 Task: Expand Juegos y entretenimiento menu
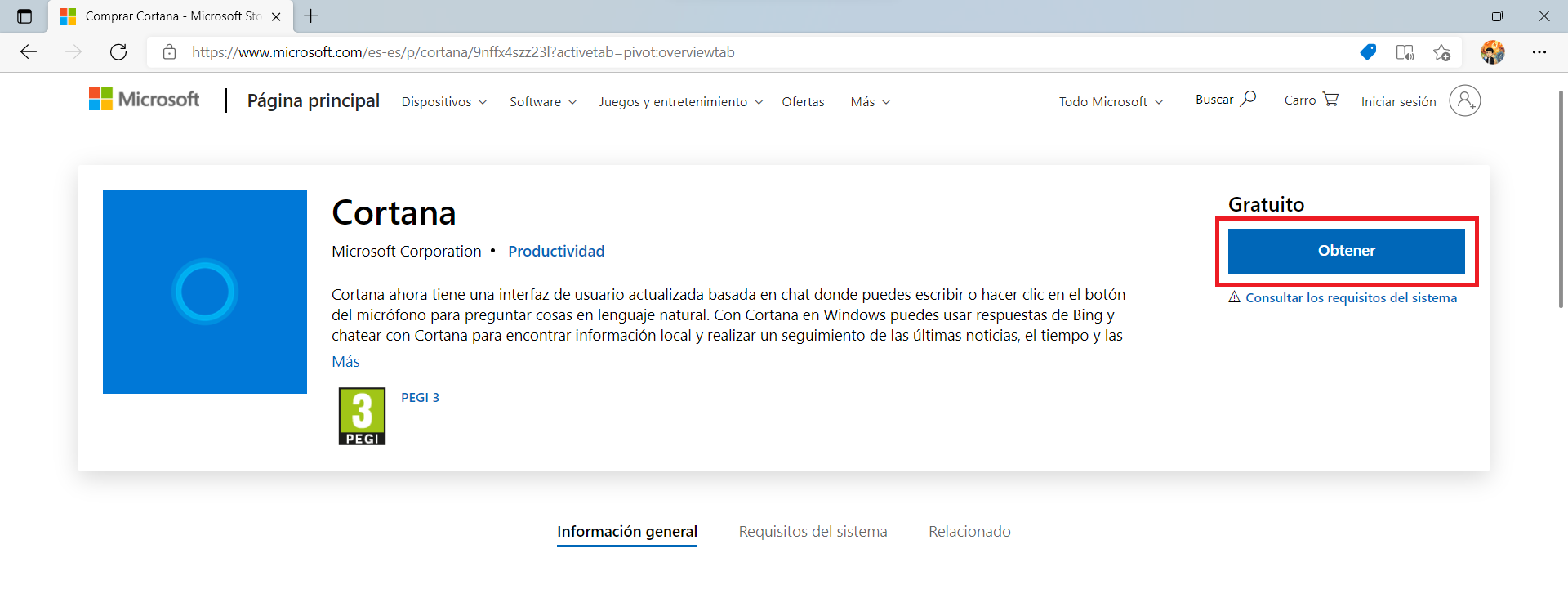(x=681, y=101)
